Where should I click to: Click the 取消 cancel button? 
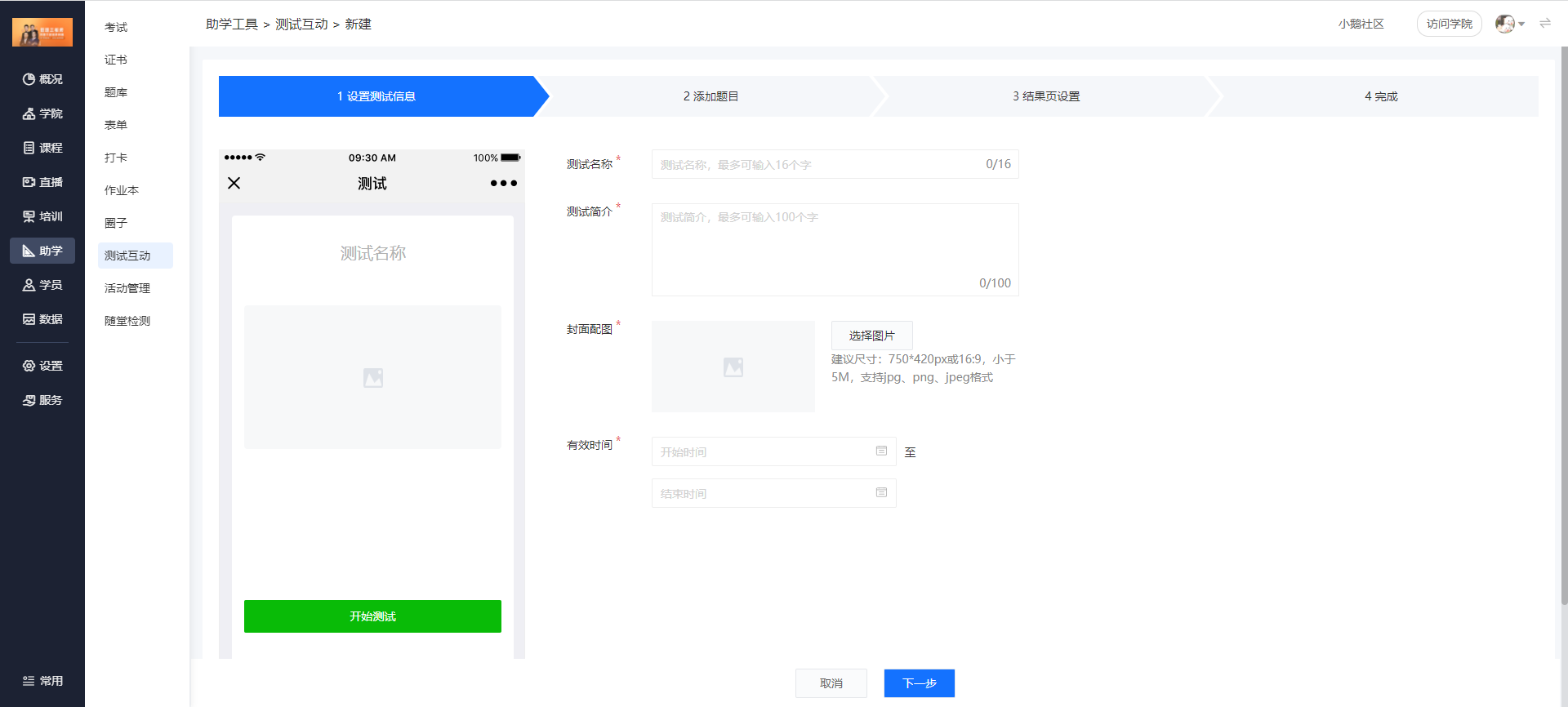point(831,683)
